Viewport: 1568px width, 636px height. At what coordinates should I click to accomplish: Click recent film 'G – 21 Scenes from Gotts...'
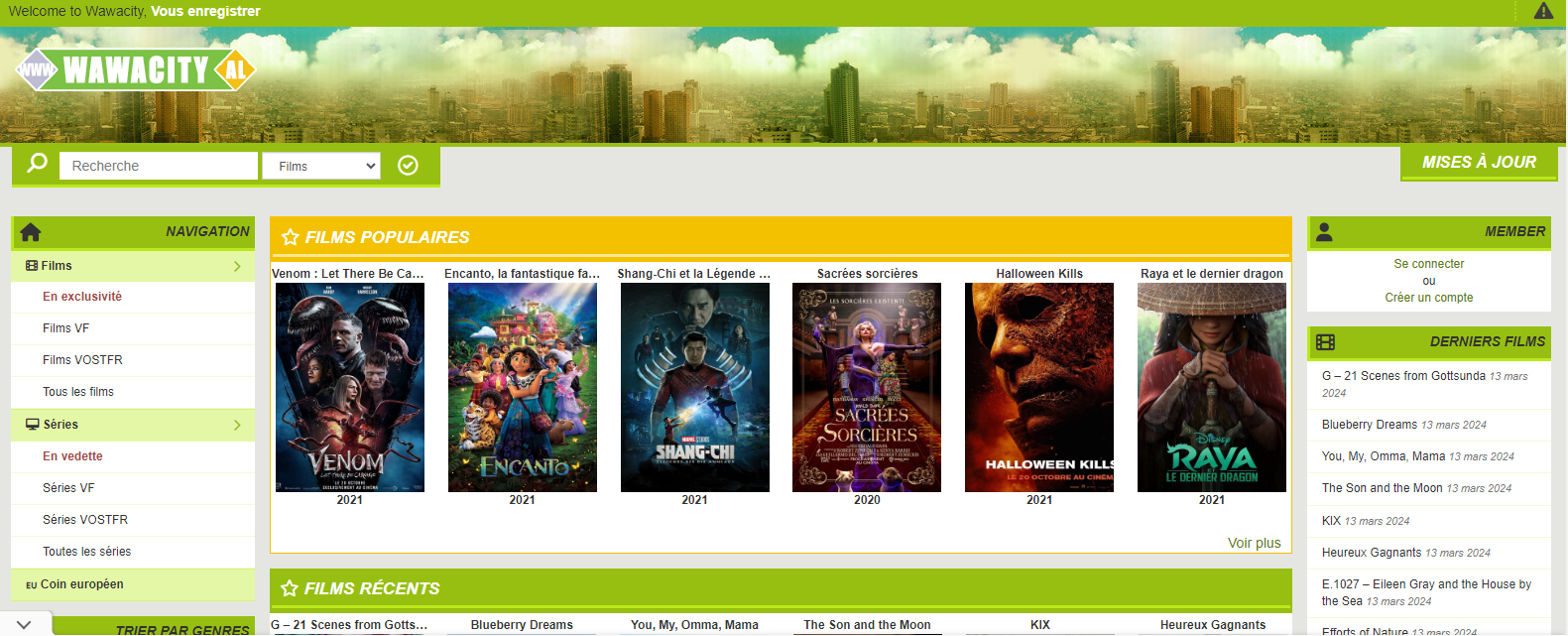pyautogui.click(x=349, y=625)
